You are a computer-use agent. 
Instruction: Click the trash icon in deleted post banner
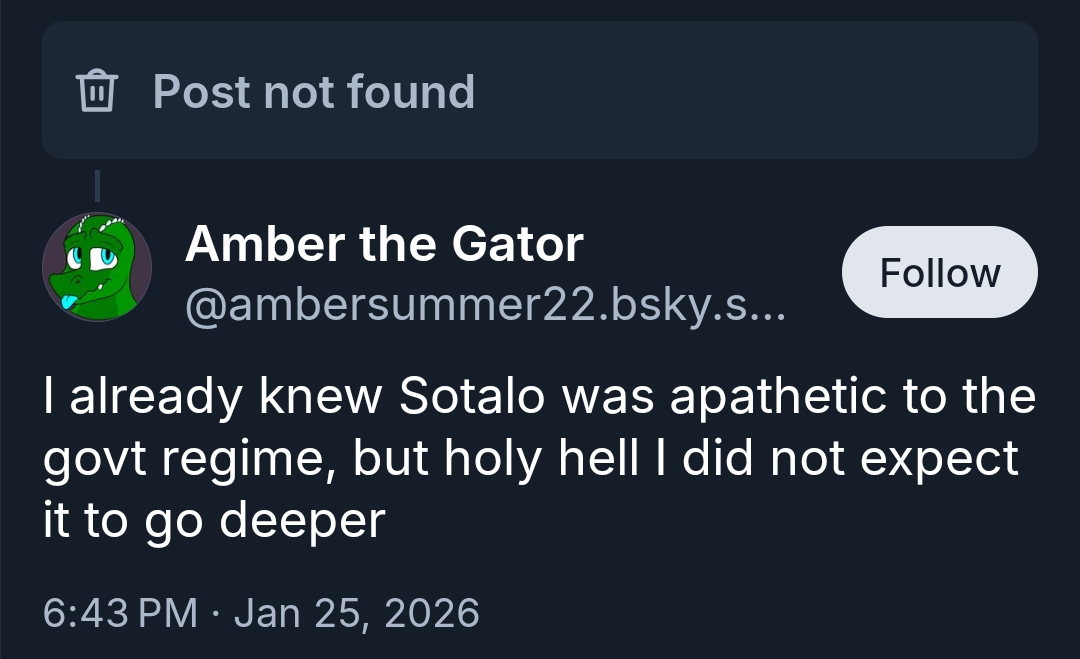point(95,91)
